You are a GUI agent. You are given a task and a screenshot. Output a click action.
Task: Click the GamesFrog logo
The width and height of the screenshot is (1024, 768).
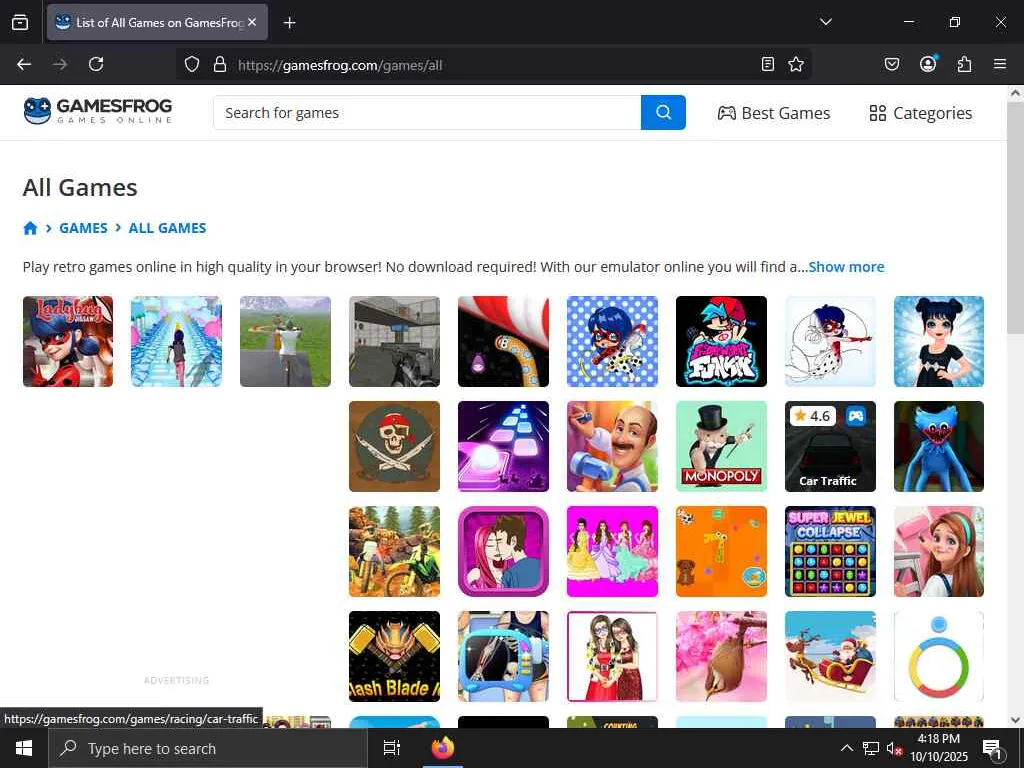(98, 112)
